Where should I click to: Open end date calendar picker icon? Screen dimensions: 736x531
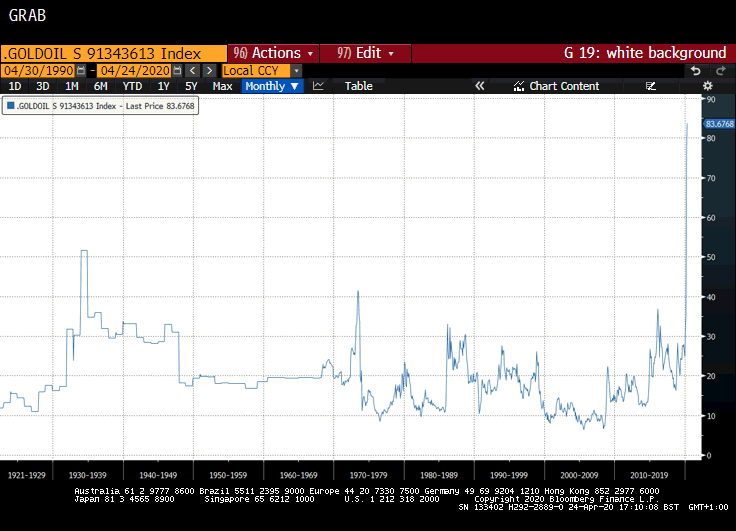177,71
